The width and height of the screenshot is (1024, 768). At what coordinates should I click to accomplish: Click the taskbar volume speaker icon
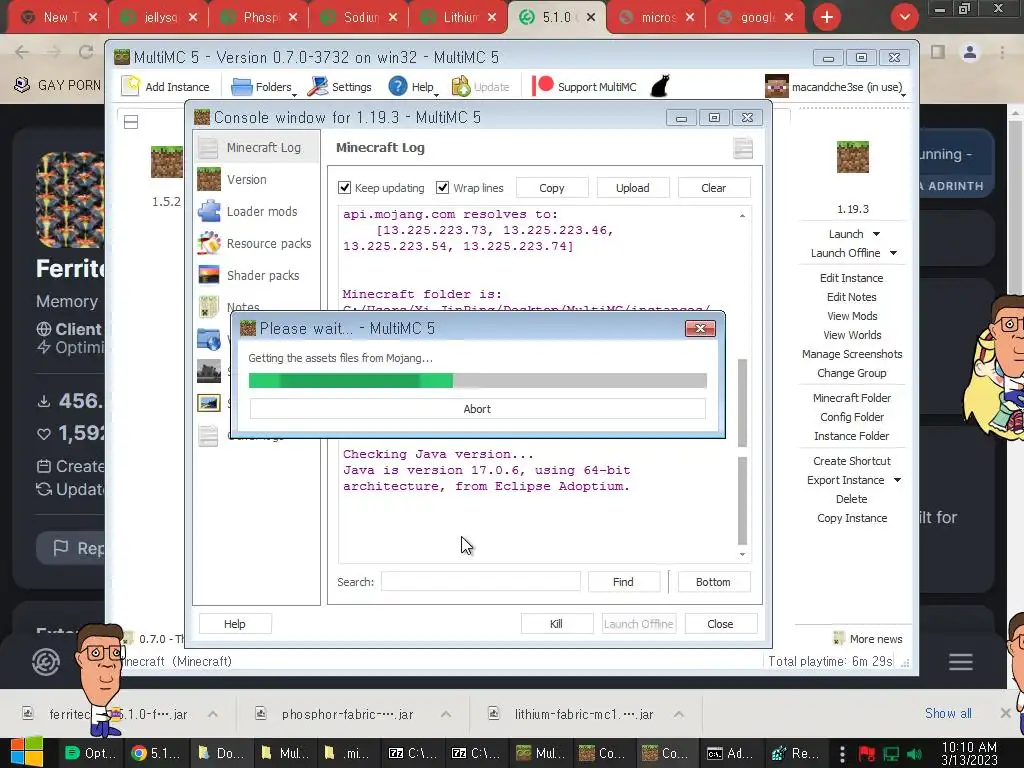[914, 754]
